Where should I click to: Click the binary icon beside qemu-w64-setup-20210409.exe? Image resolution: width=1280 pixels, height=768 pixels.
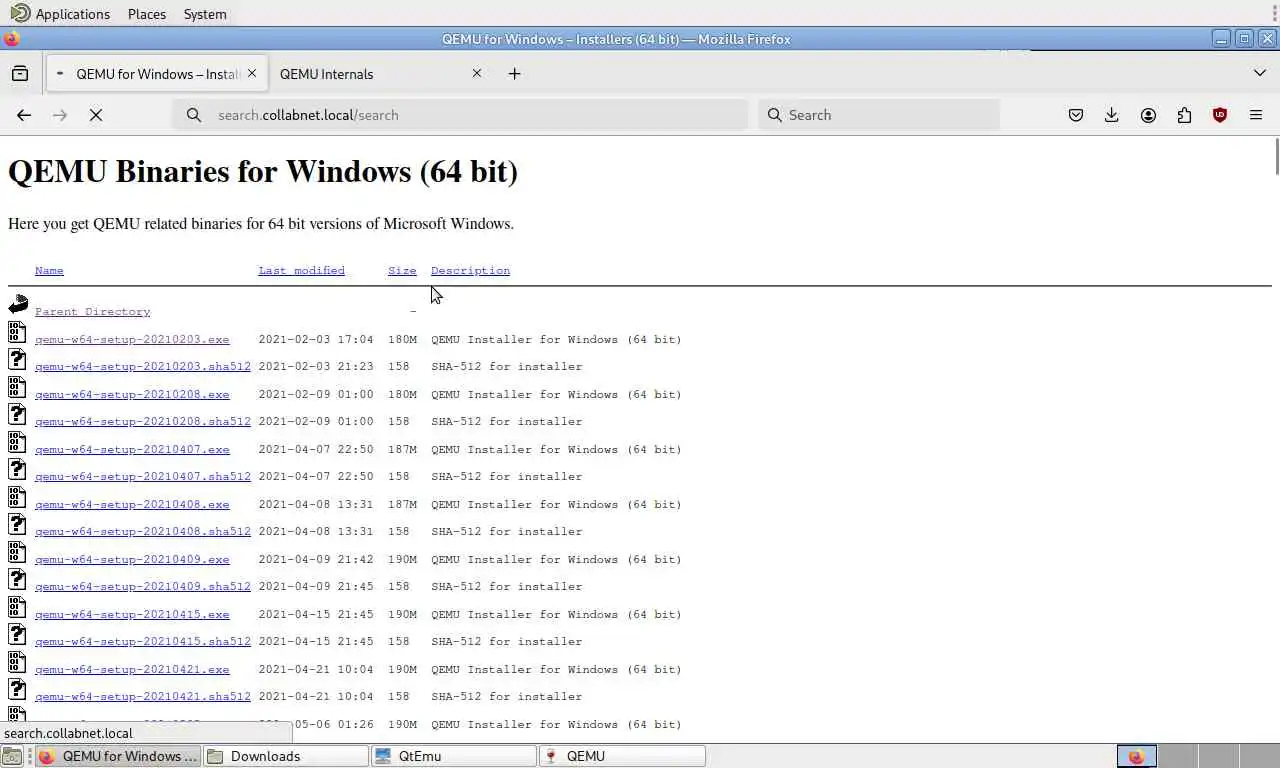(x=17, y=552)
